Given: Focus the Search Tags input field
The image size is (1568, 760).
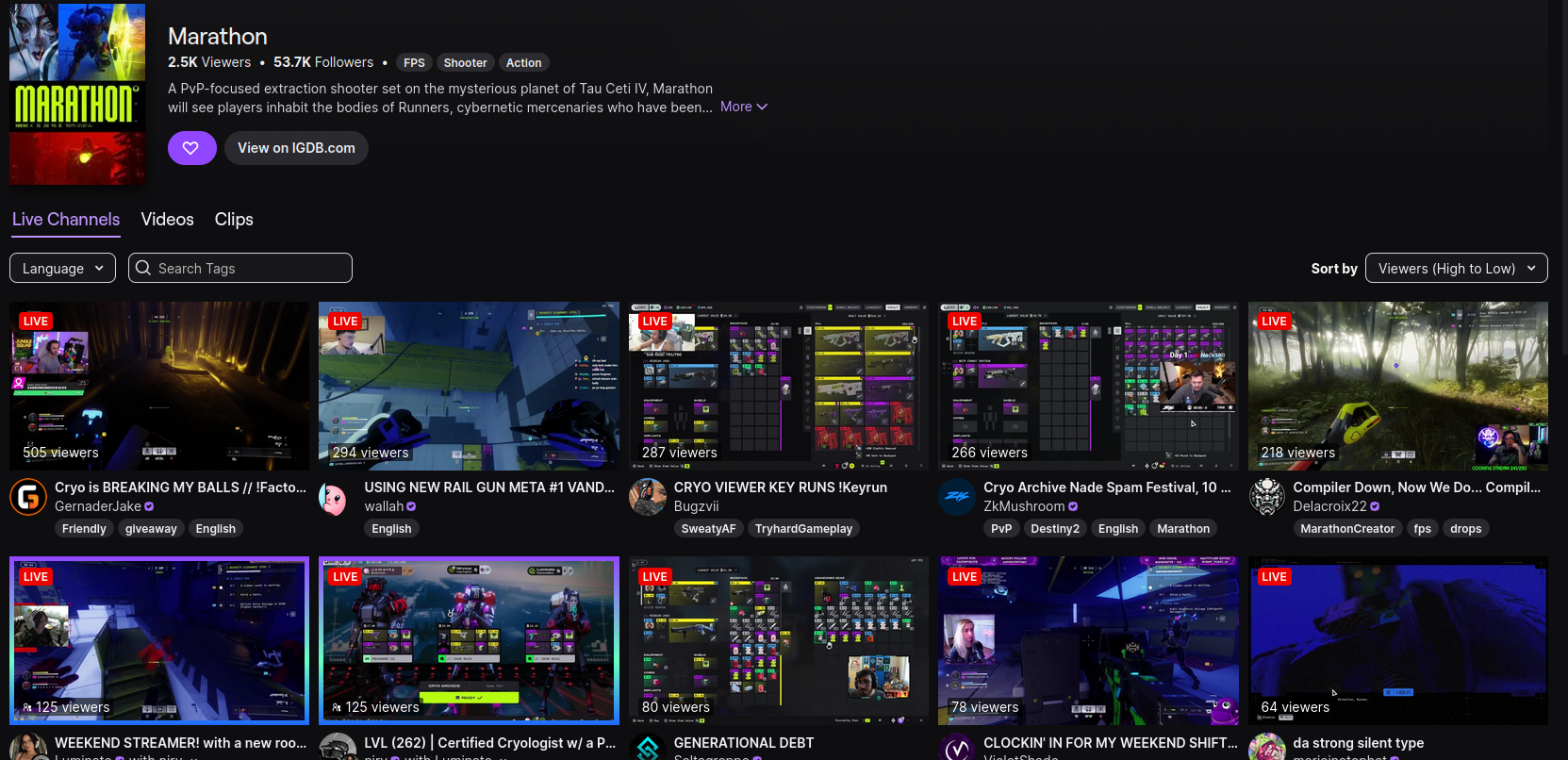Looking at the screenshot, I should coord(240,268).
